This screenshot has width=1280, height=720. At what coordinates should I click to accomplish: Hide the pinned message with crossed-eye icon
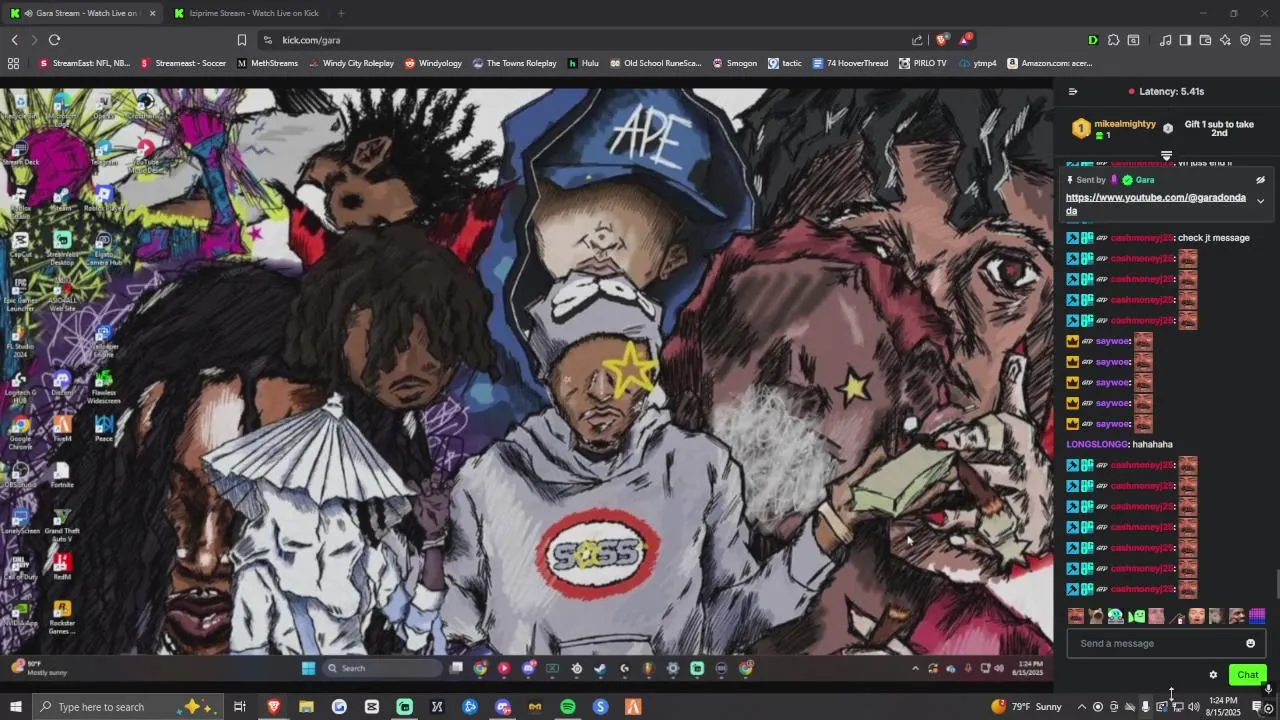tap(1260, 180)
